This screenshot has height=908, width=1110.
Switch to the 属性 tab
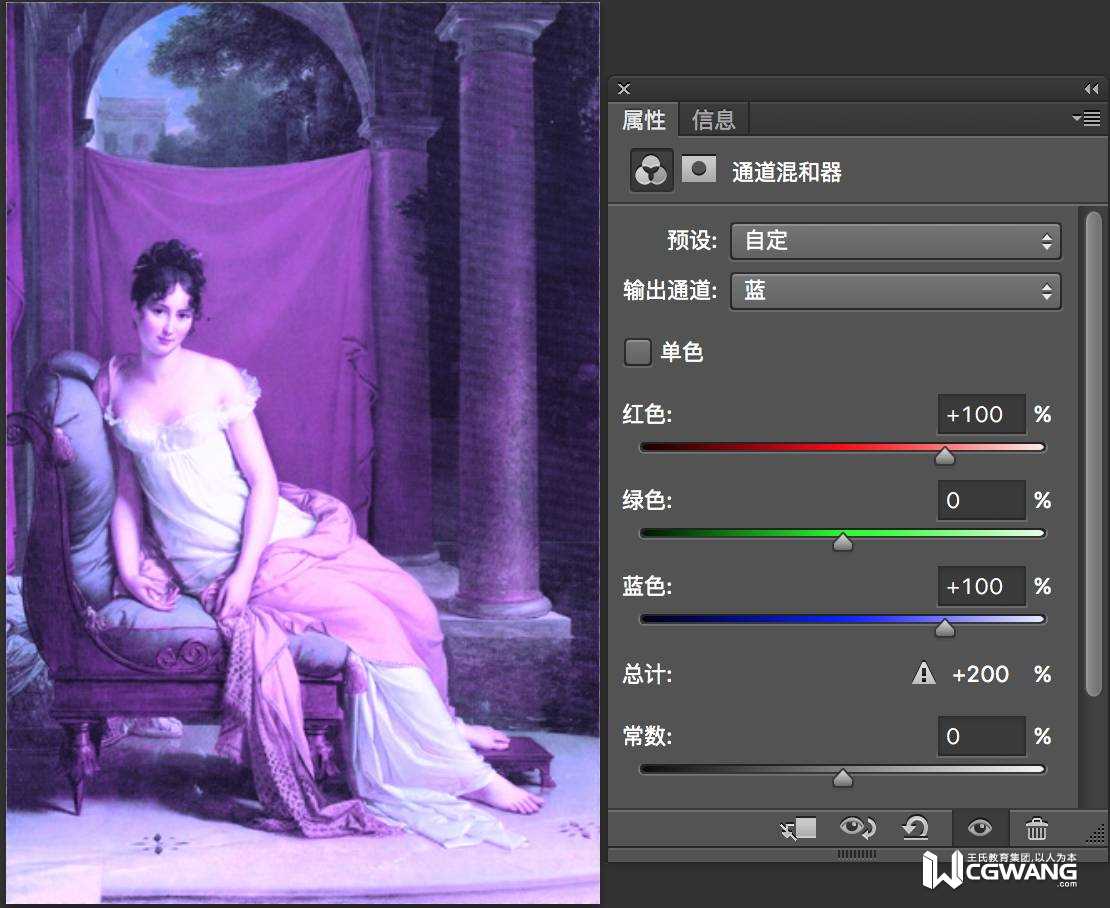coord(643,120)
